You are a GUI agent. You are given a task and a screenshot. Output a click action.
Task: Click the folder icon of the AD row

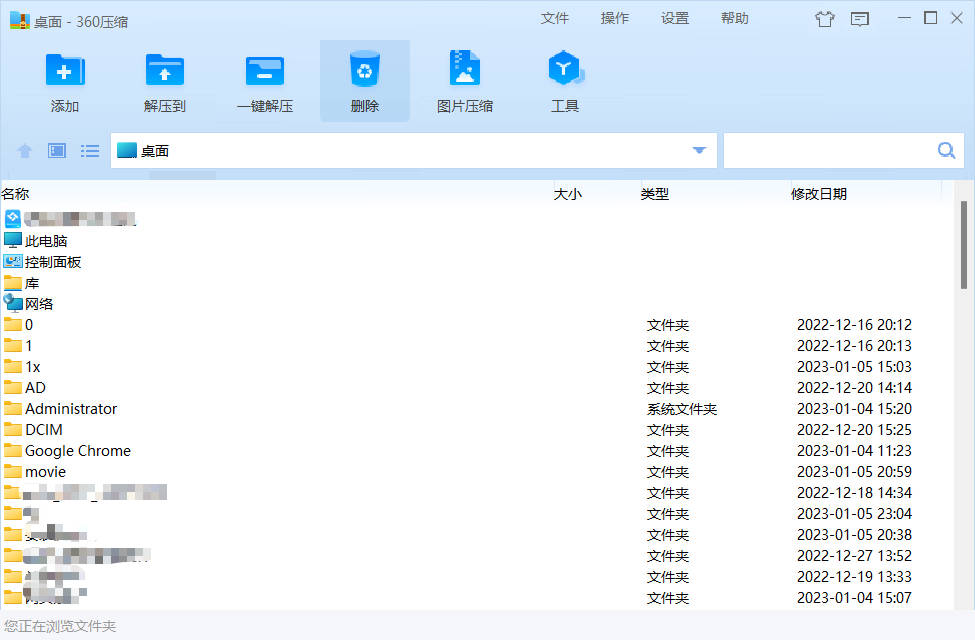[13, 387]
